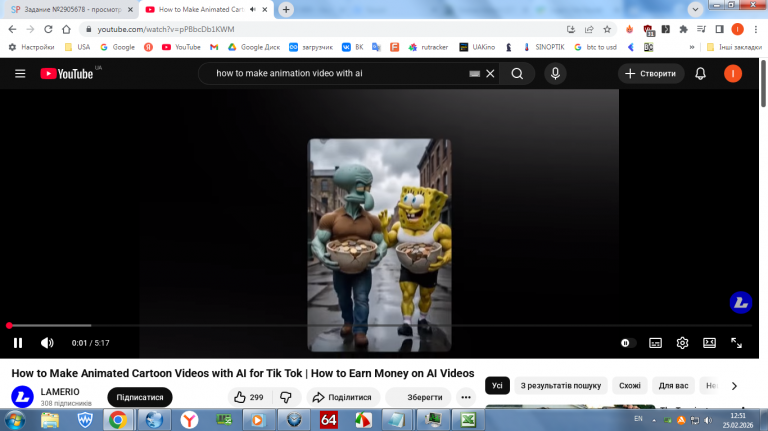Open the extensions puzzle icon
Viewport: 768px width, 431px height.
click(x=683, y=29)
